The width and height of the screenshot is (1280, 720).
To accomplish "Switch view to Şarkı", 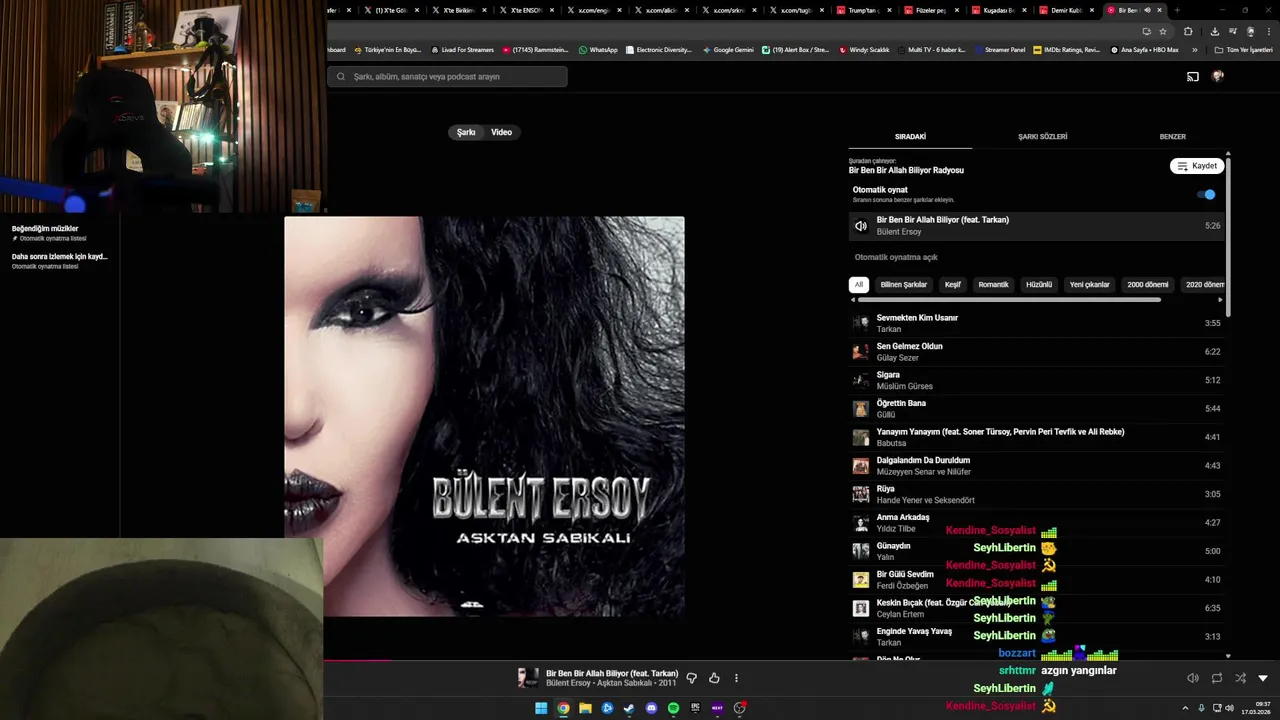I will [x=466, y=132].
